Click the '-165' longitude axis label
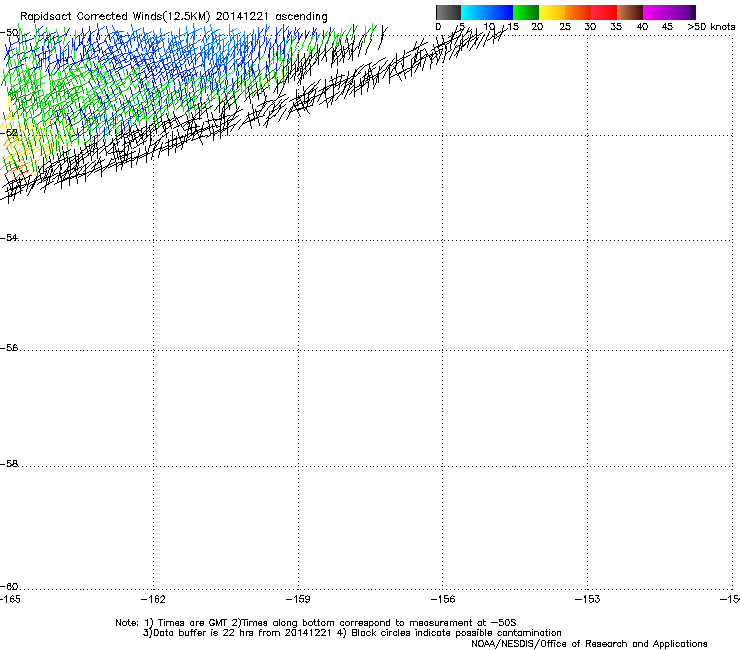The image size is (740, 650). pyautogui.click(x=10, y=599)
